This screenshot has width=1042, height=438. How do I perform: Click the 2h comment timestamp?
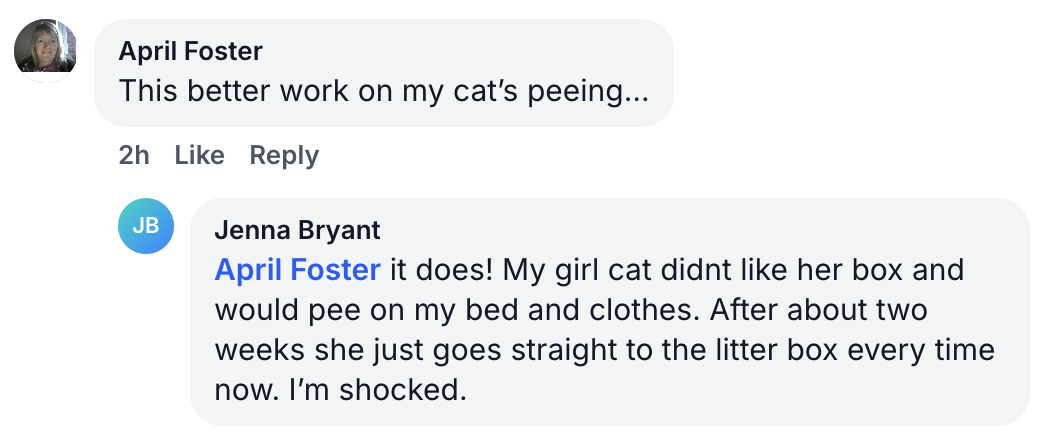pyautogui.click(x=133, y=156)
